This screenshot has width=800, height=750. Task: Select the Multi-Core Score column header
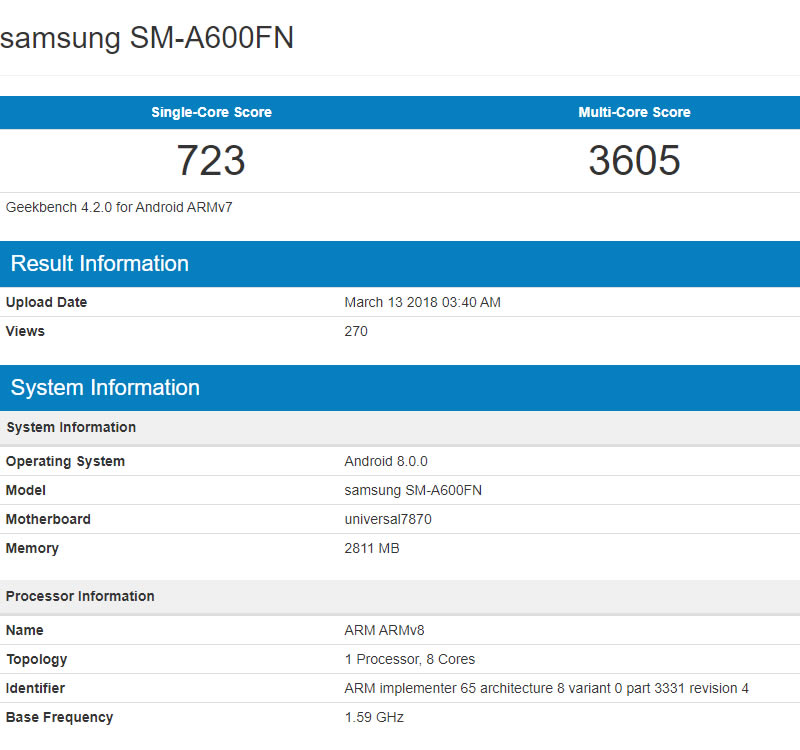click(x=634, y=112)
